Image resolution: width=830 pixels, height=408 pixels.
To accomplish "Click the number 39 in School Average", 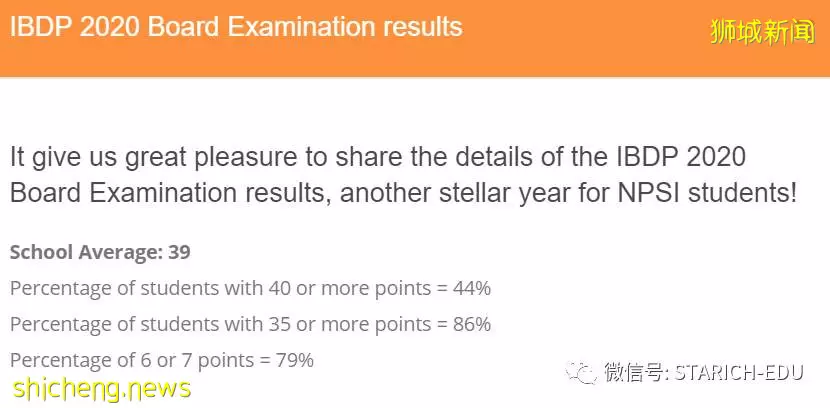I will click(x=179, y=252).
